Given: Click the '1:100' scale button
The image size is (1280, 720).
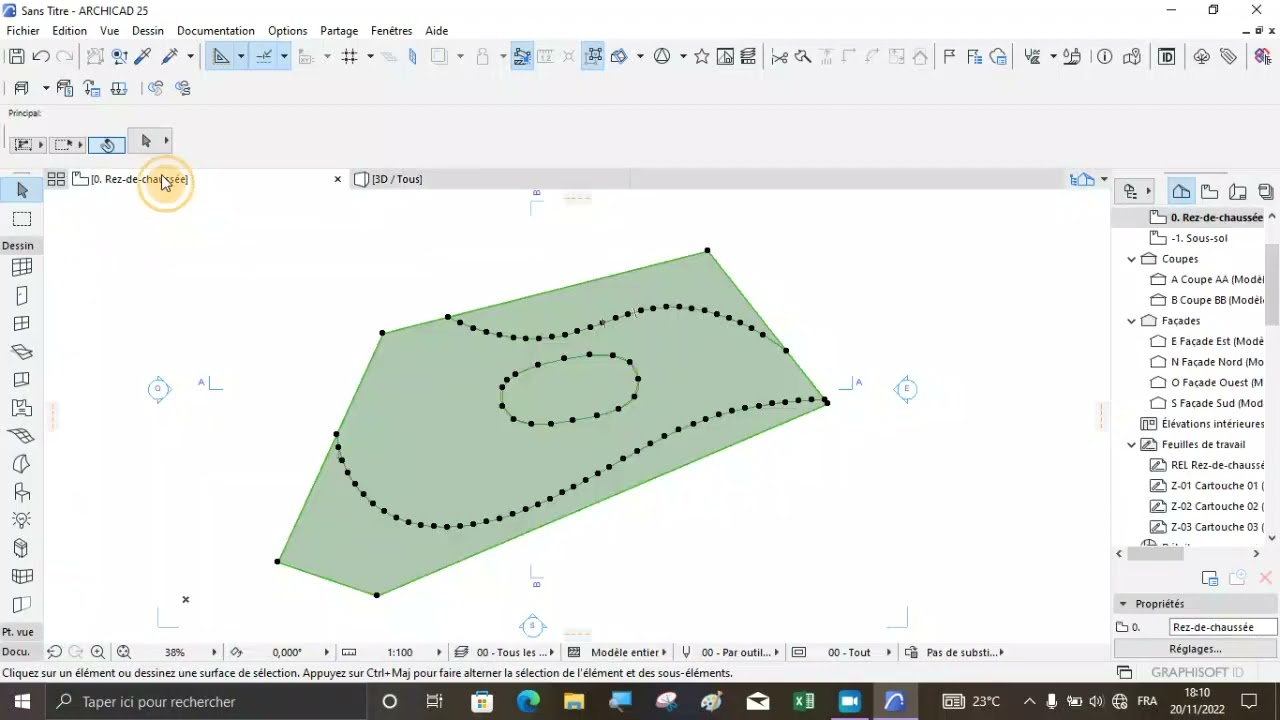Looking at the screenshot, I should (x=400, y=652).
